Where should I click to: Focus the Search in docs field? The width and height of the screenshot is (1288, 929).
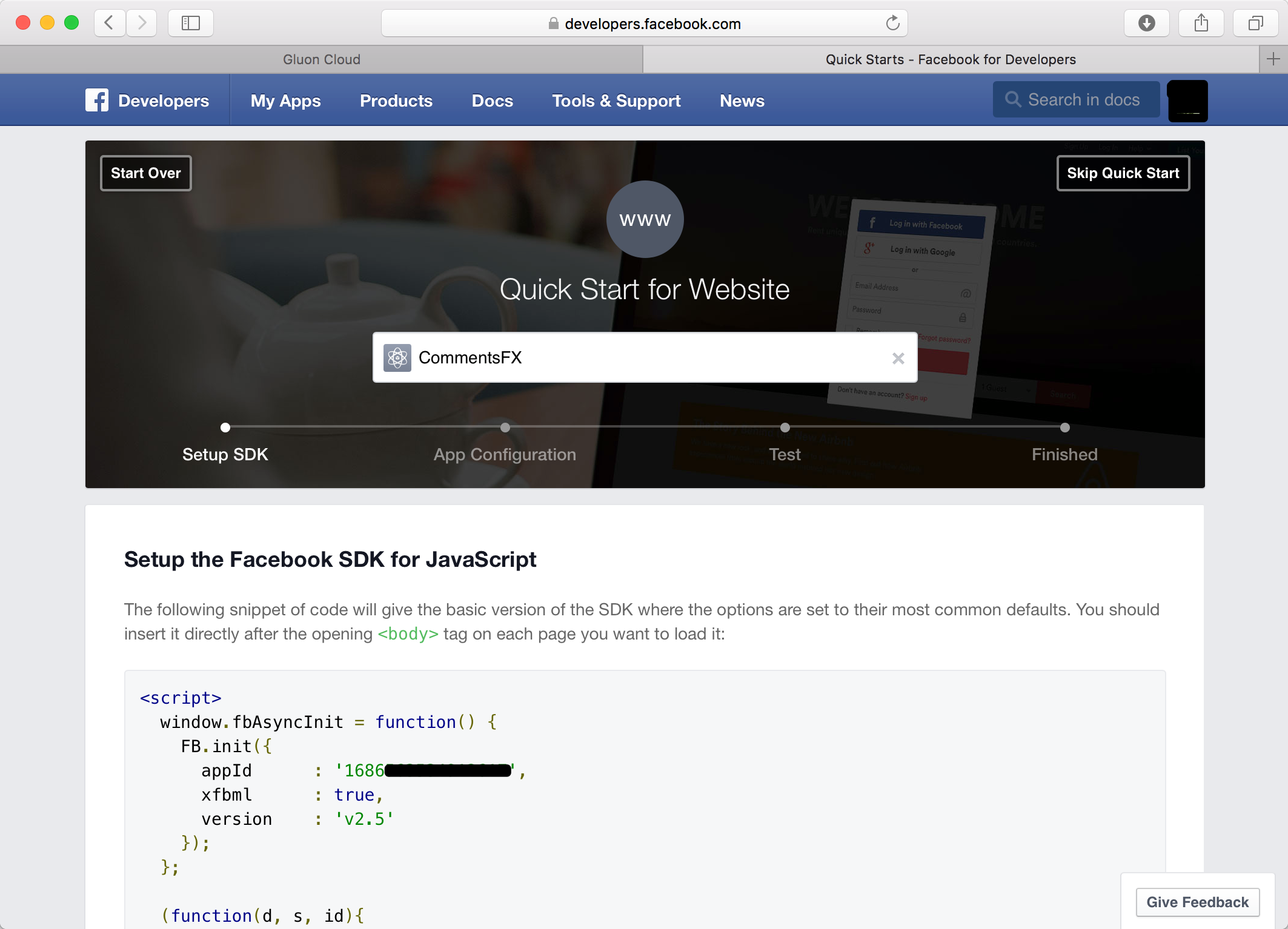click(1077, 99)
